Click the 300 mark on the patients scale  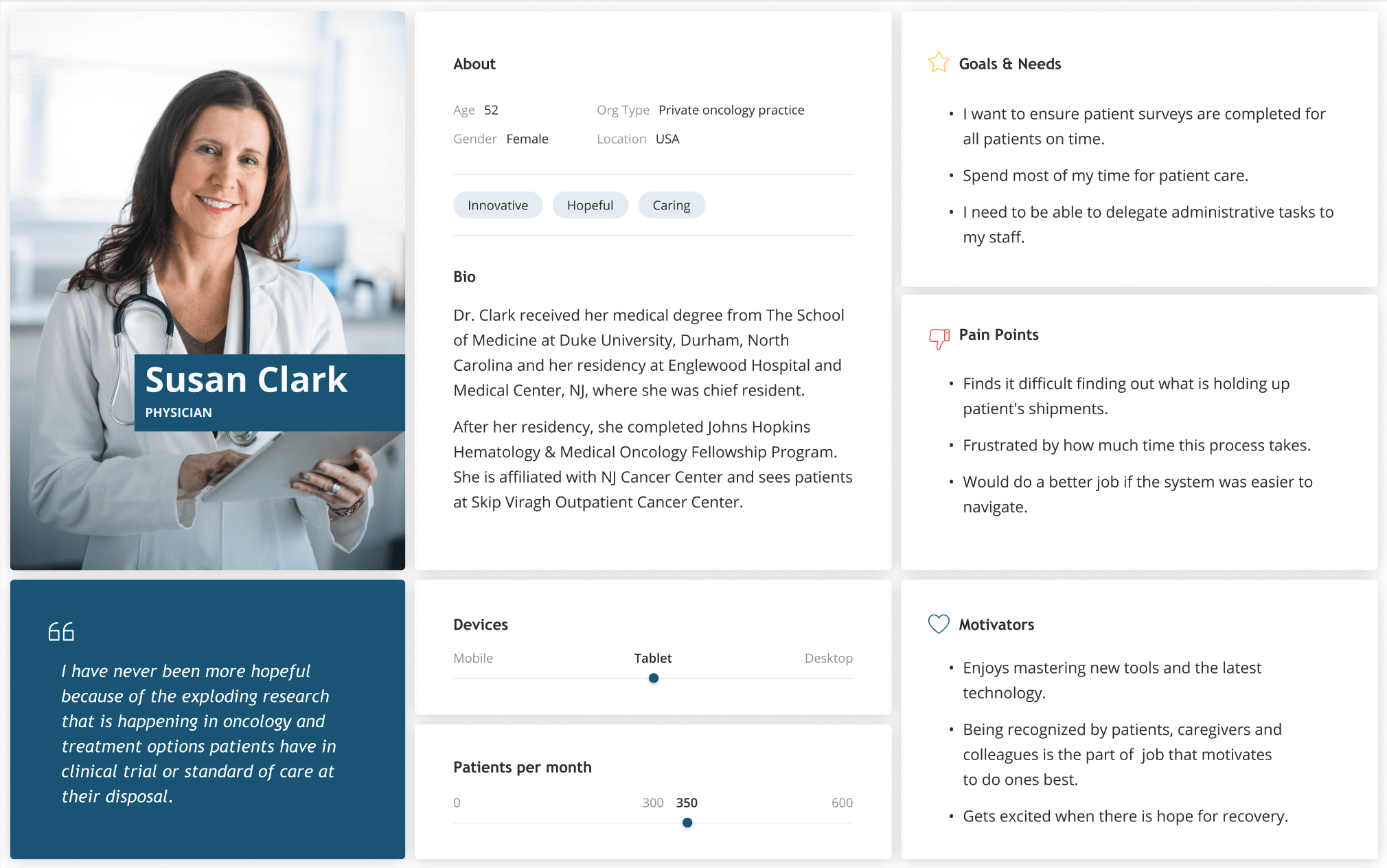653,802
